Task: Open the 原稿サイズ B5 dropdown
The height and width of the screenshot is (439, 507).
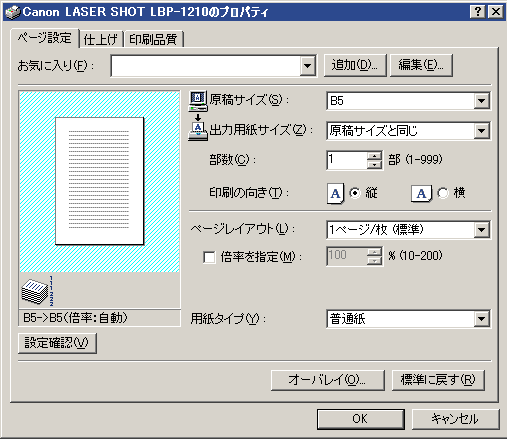Action: pos(481,101)
